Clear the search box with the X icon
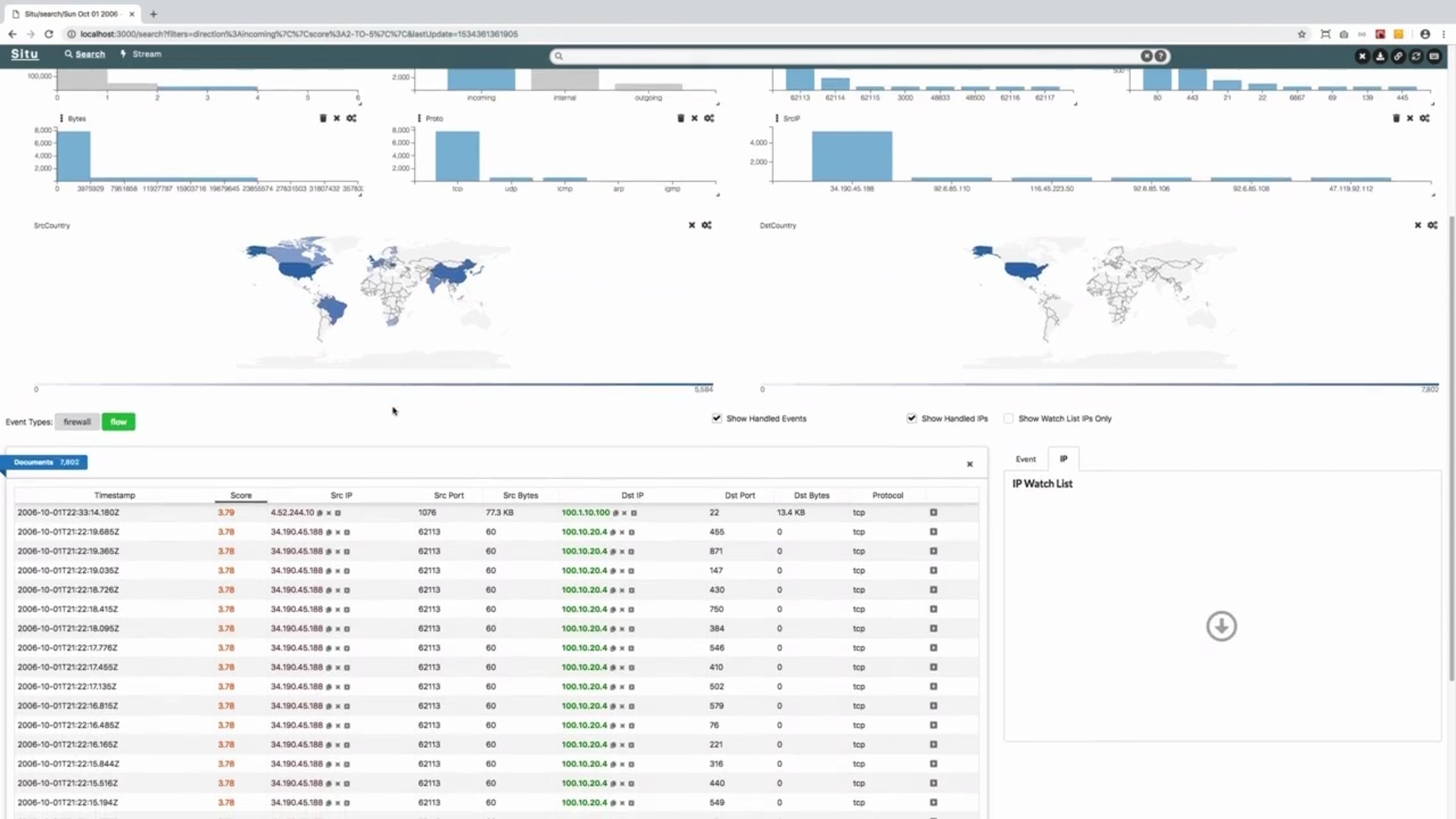This screenshot has width=1456, height=819. click(x=1146, y=56)
